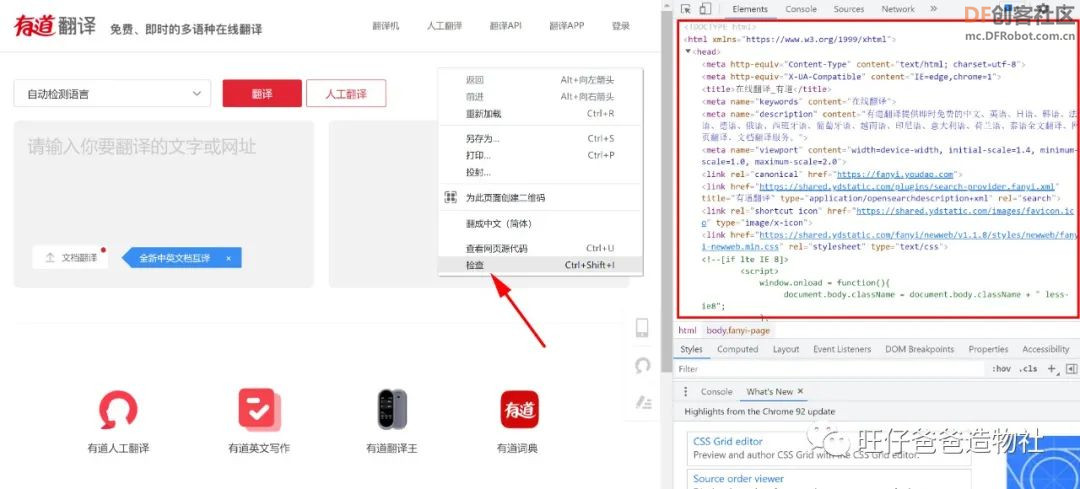Choose 打印... from the context menu
The height and width of the screenshot is (489, 1080).
pyautogui.click(x=541, y=155)
